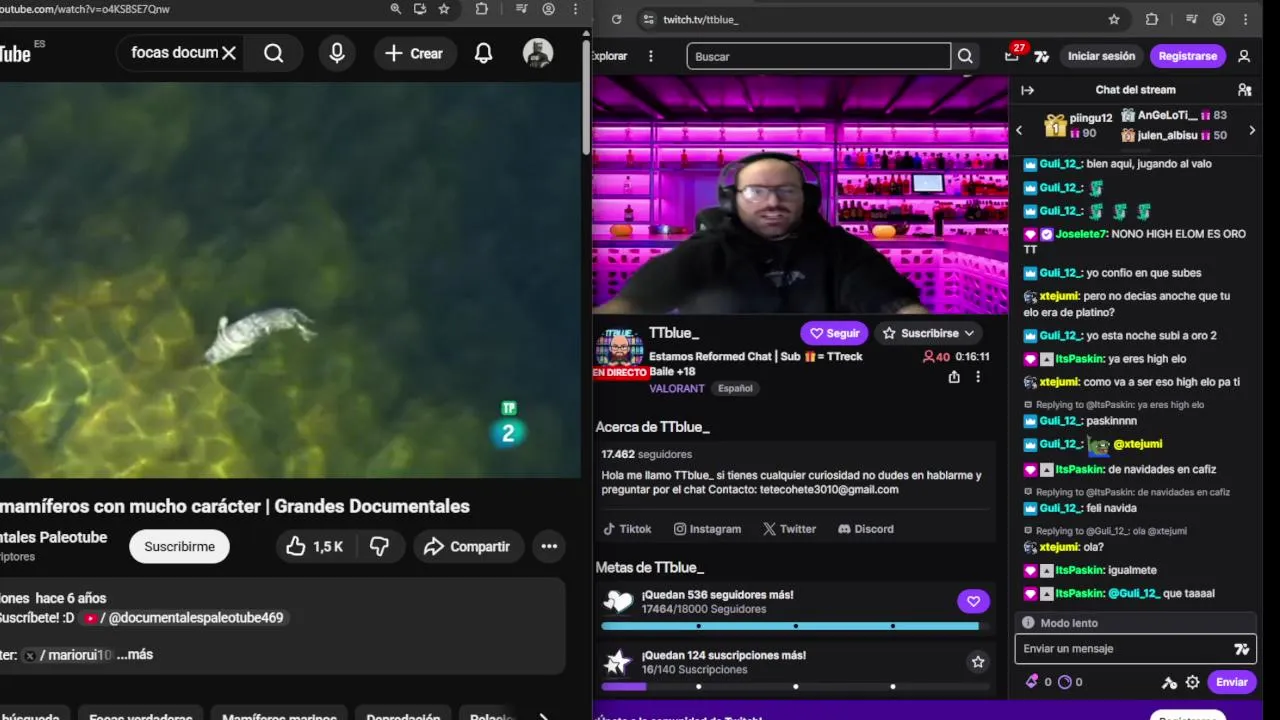This screenshot has width=1280, height=720.
Task: Follow TTblue_ with the Seguir button
Action: 835,333
